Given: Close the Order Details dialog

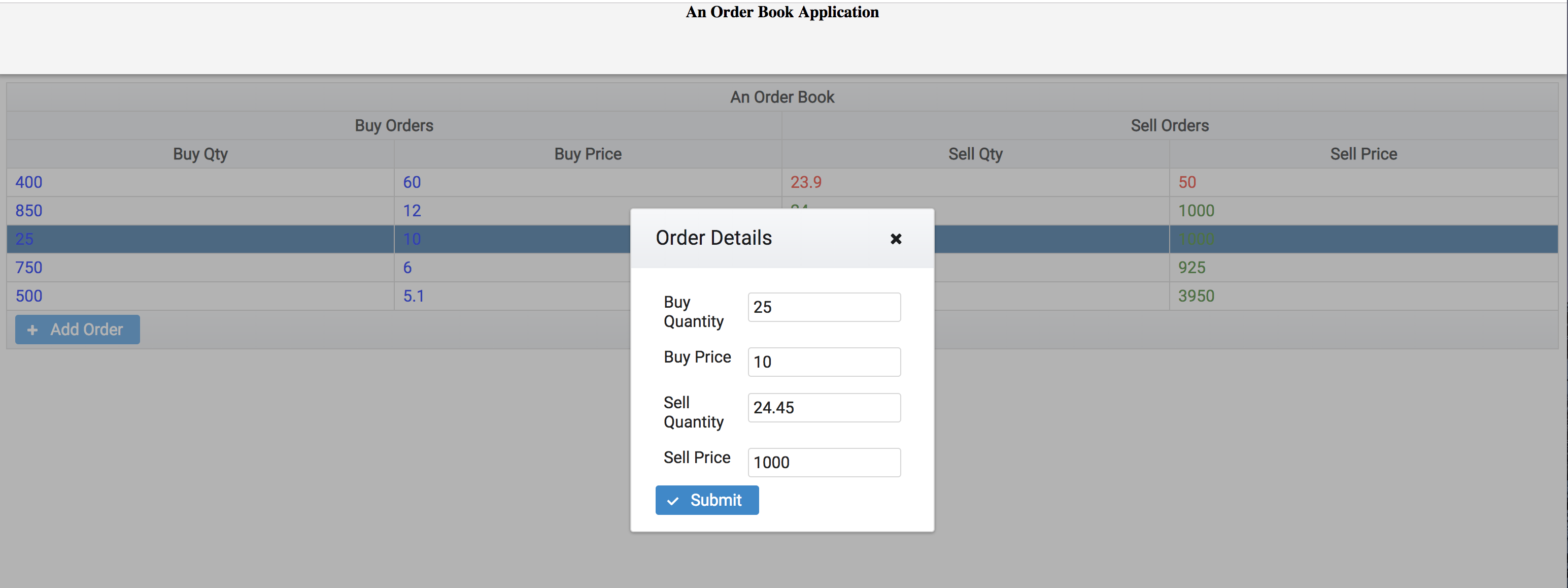Looking at the screenshot, I should click(x=896, y=239).
